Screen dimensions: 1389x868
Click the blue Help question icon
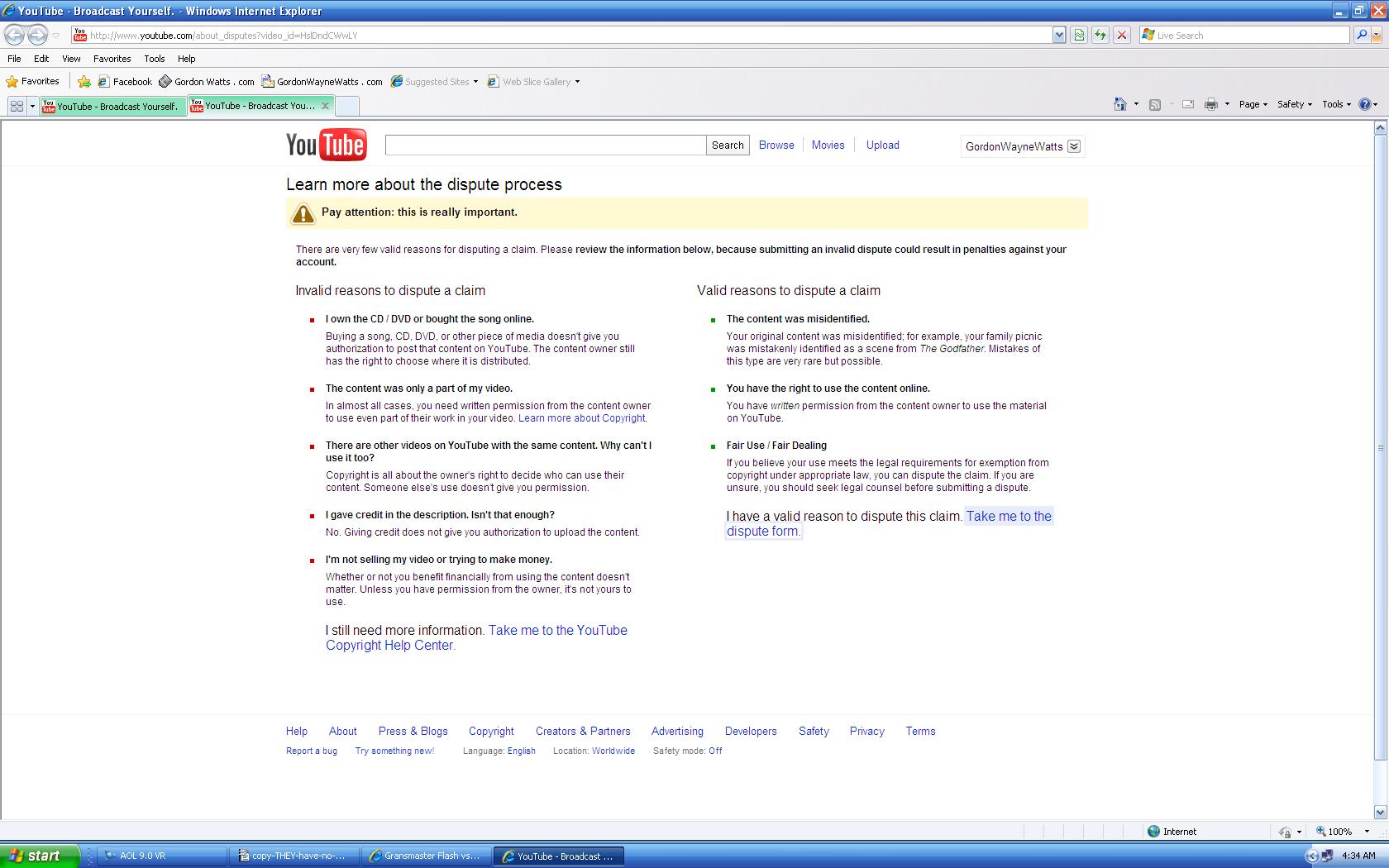tap(1365, 104)
